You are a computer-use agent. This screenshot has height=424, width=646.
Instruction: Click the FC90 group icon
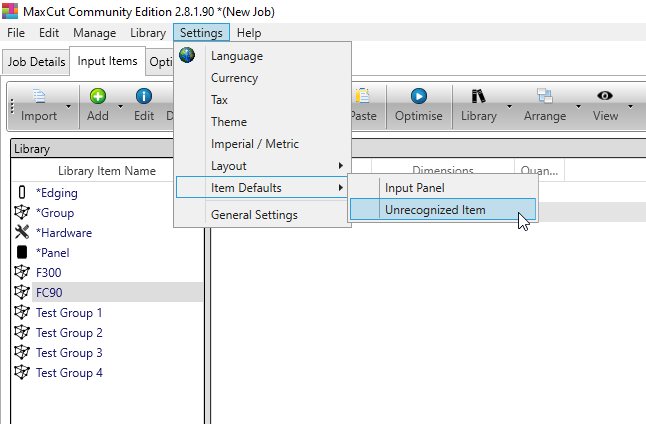coord(22,292)
